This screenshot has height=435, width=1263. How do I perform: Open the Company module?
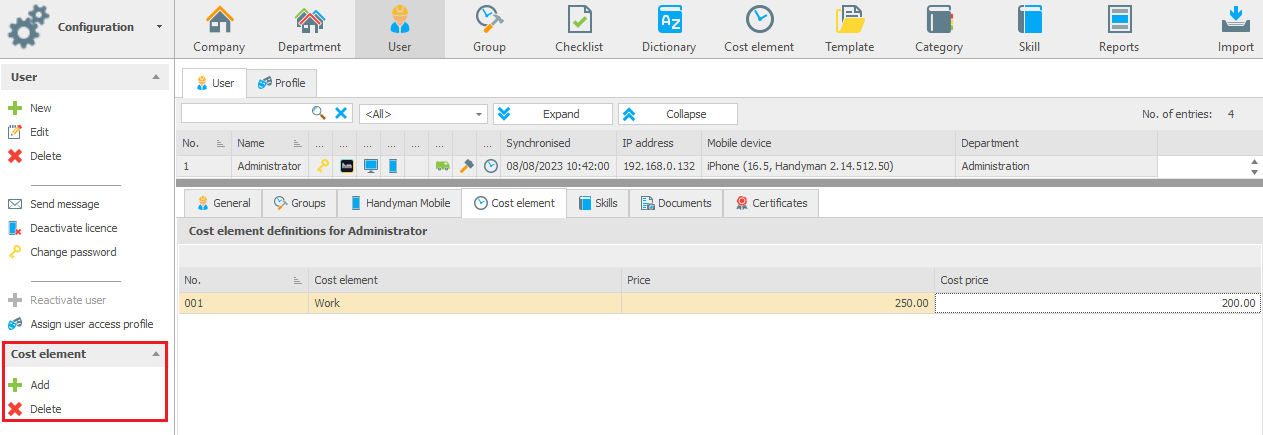coord(219,29)
